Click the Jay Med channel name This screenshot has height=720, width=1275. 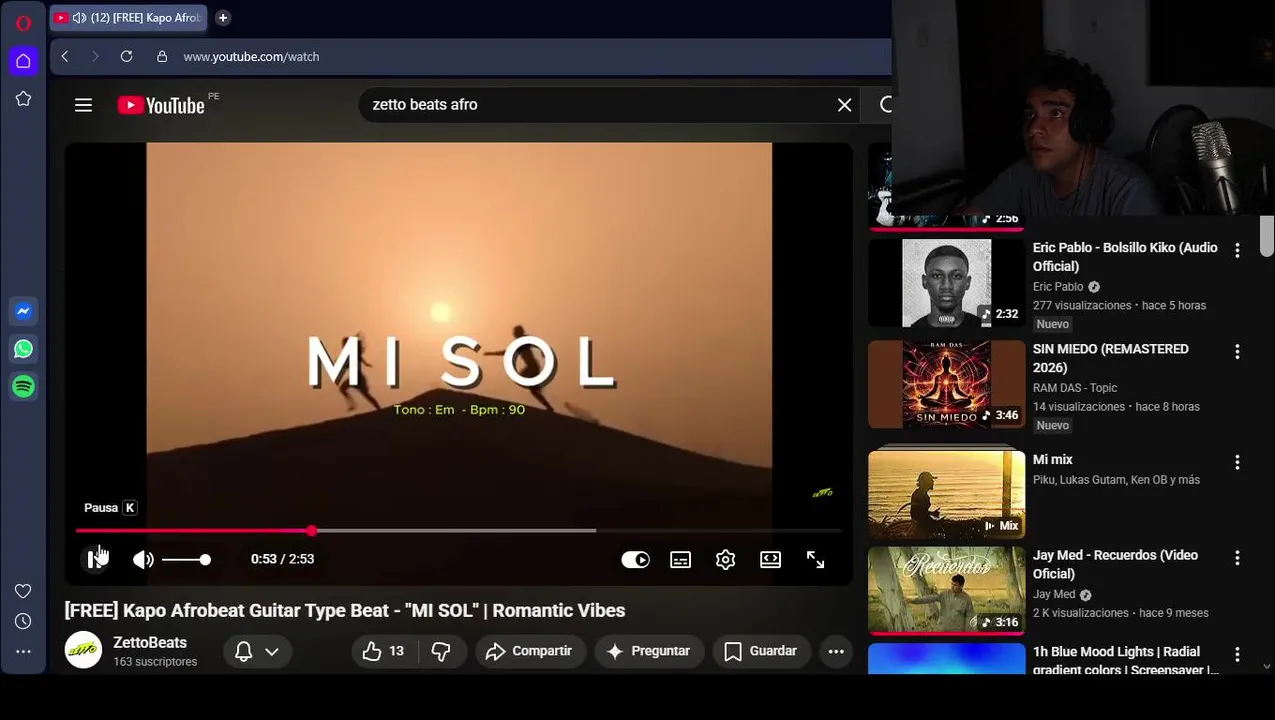1054,594
